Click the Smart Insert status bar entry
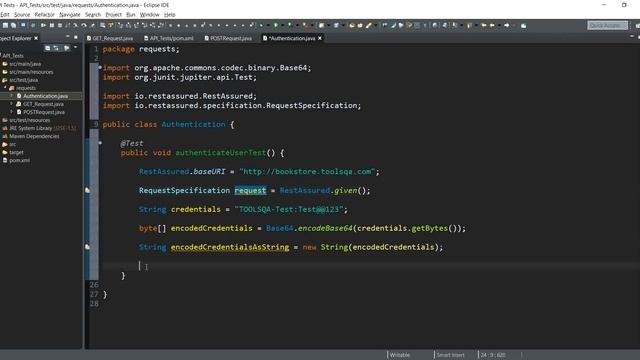The height and width of the screenshot is (360, 640). click(x=450, y=355)
